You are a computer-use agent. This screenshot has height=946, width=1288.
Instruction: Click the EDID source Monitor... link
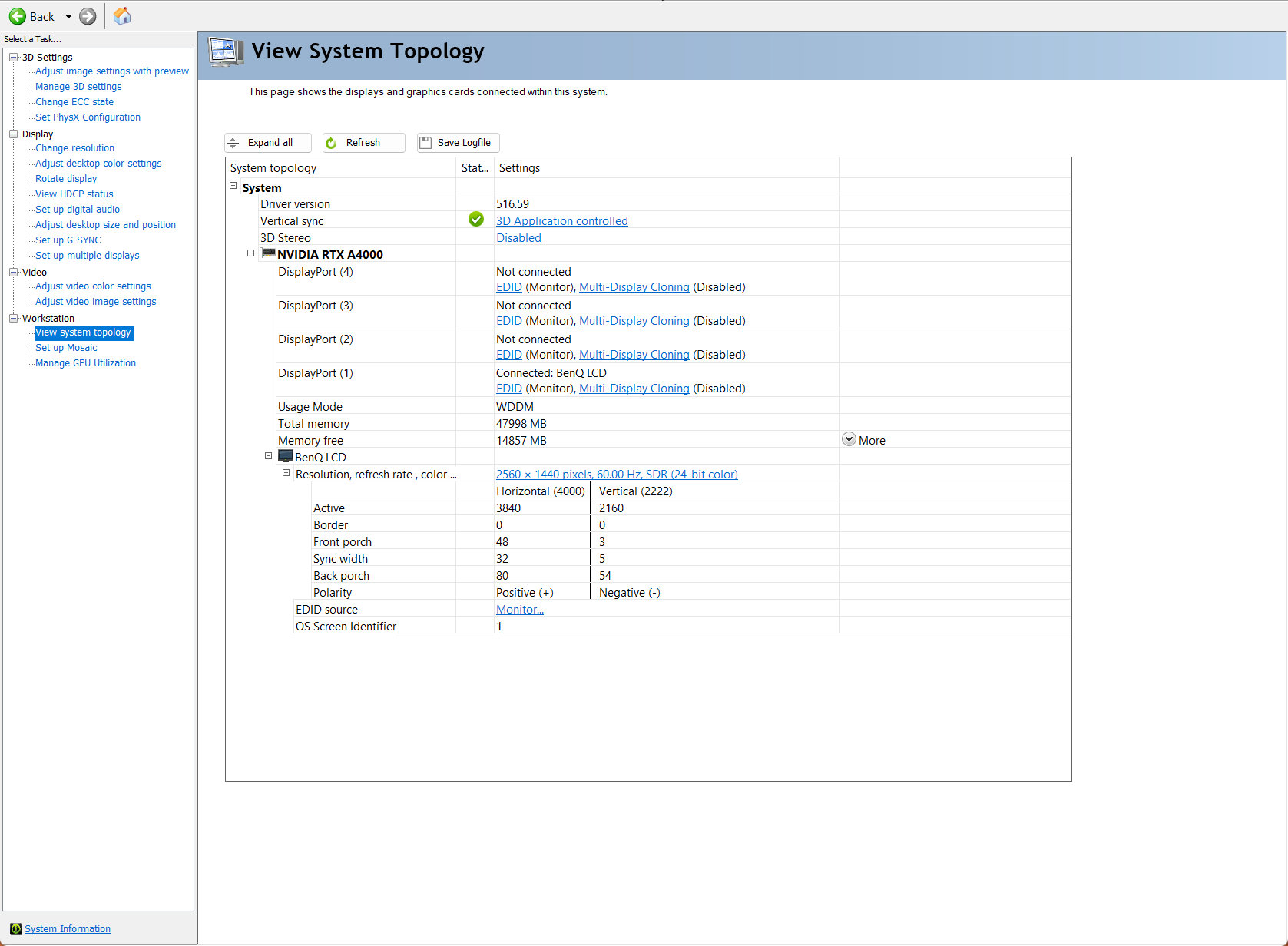[520, 610]
